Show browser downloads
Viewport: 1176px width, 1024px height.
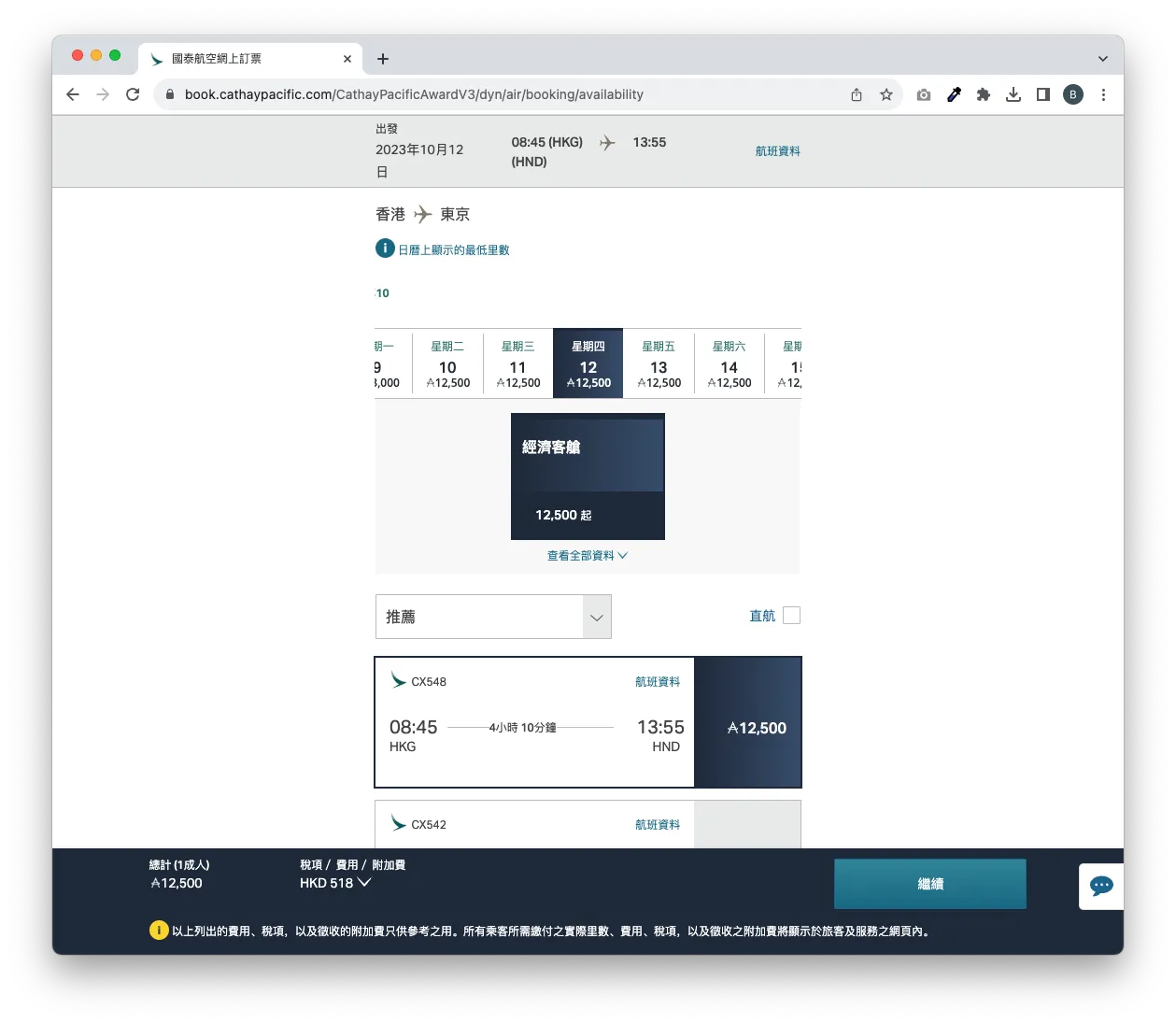click(x=1013, y=94)
